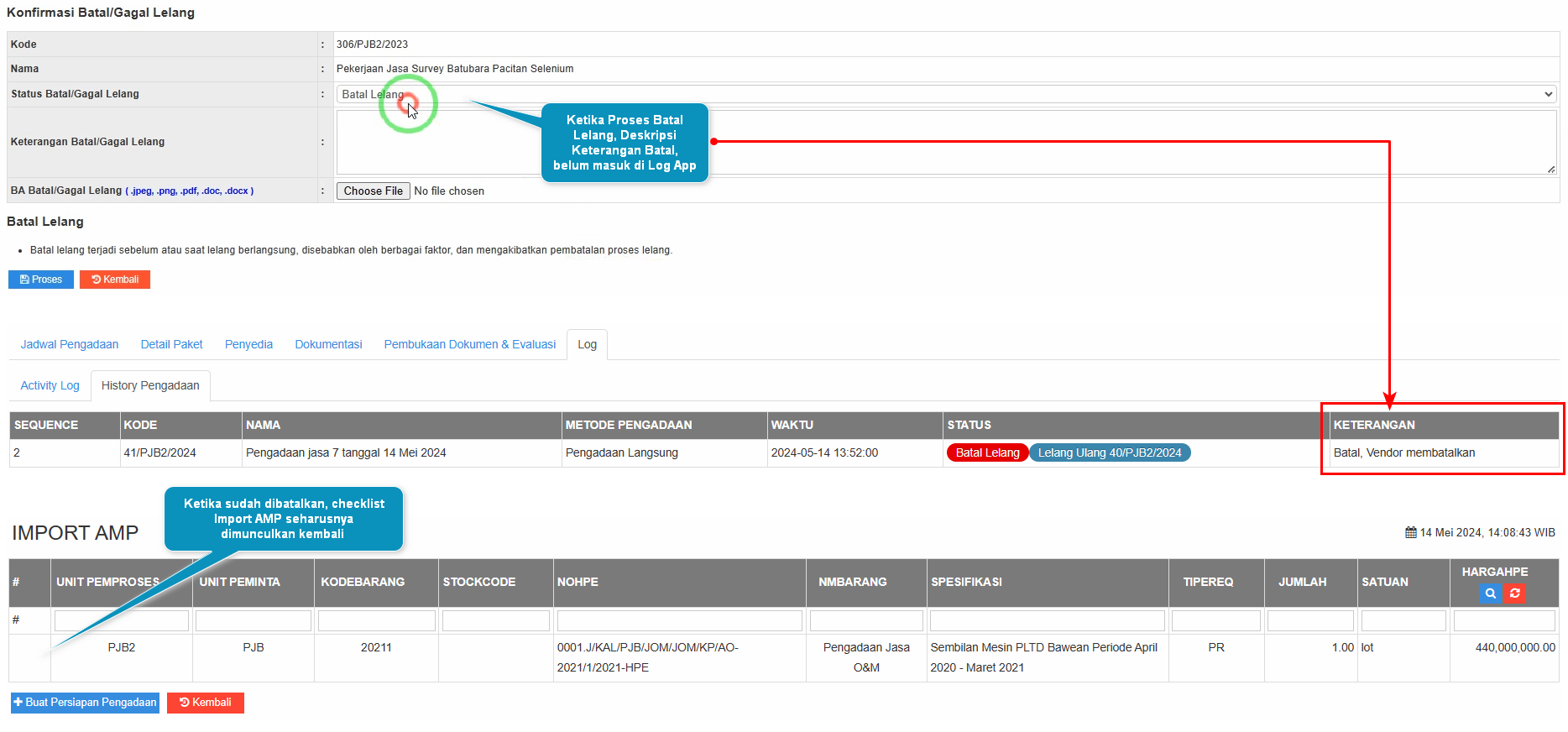The height and width of the screenshot is (732, 1568).
Task: Click the KODEBARANG filter input field
Action: click(x=376, y=621)
